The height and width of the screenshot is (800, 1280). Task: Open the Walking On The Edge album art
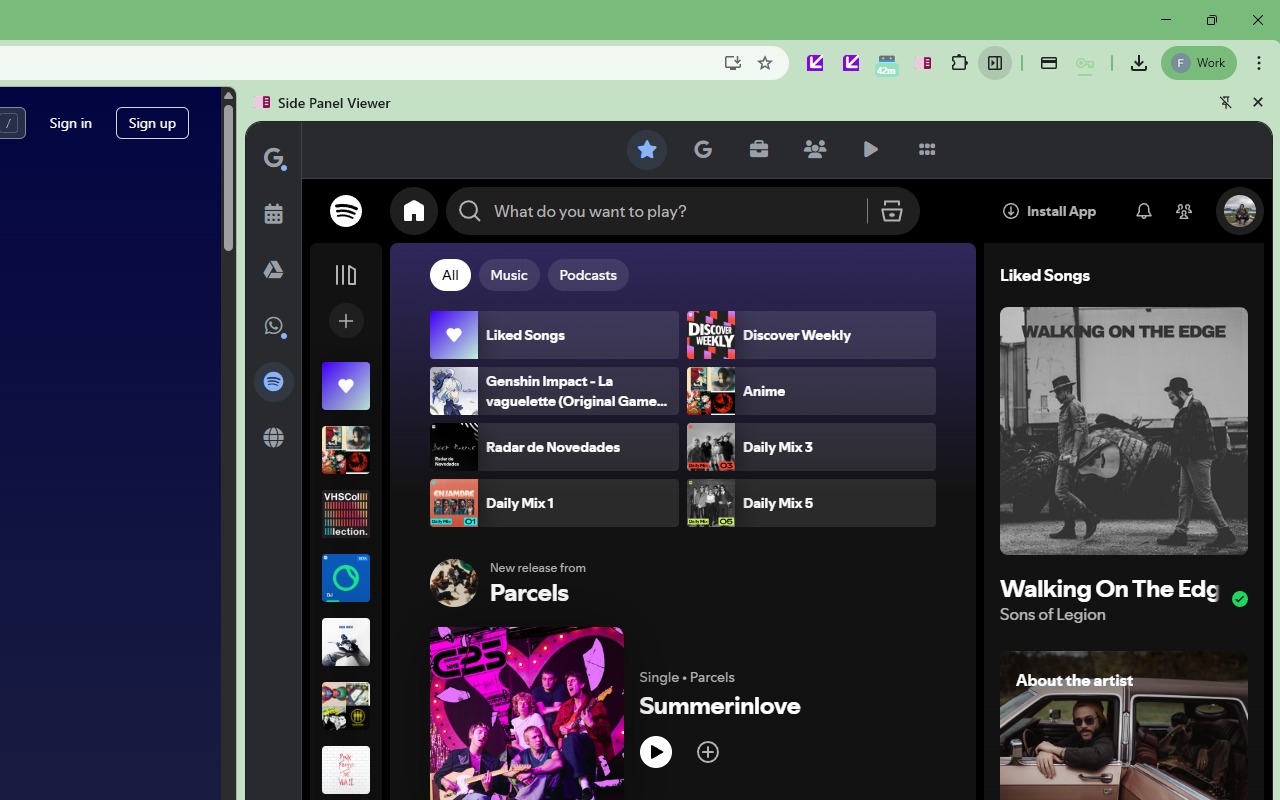(1124, 431)
